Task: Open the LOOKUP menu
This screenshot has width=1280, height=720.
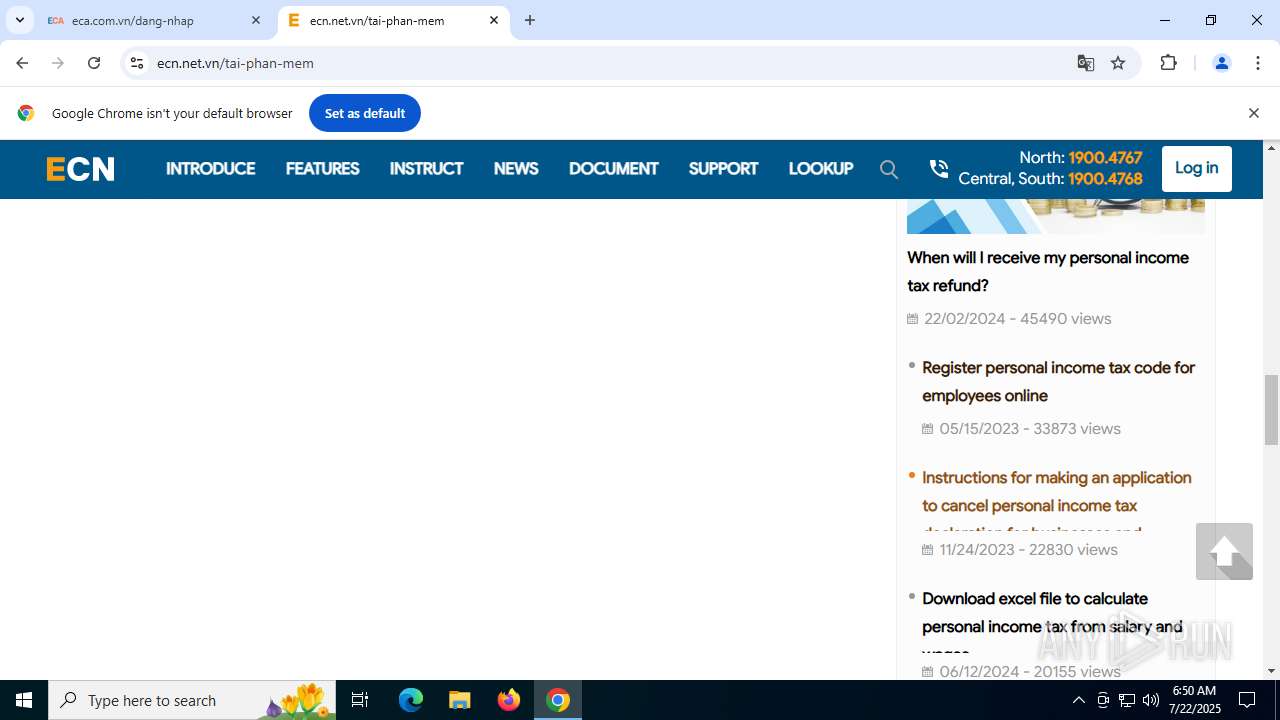Action: pos(820,169)
